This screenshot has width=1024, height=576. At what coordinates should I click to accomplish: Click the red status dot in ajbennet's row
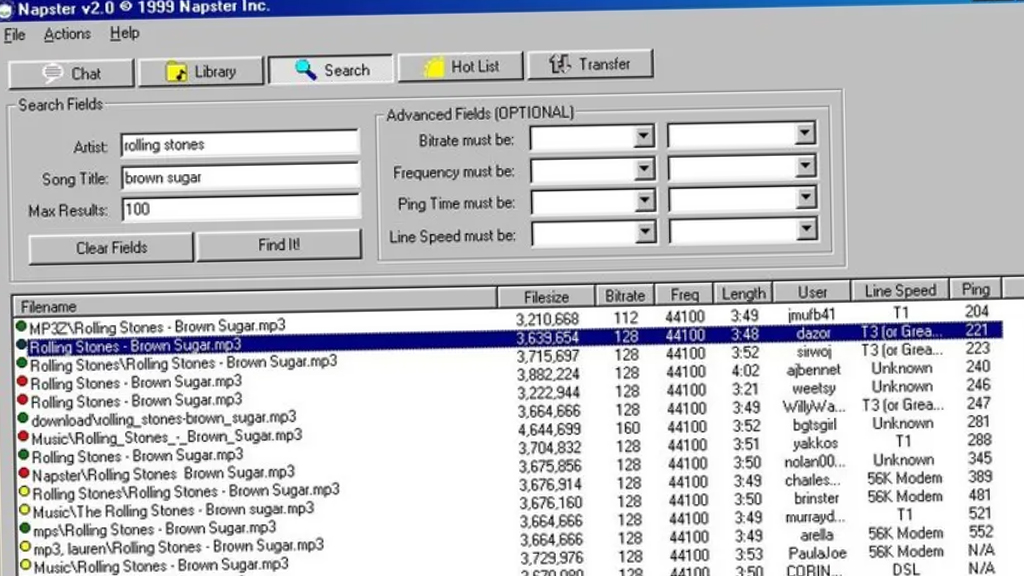coord(22,381)
